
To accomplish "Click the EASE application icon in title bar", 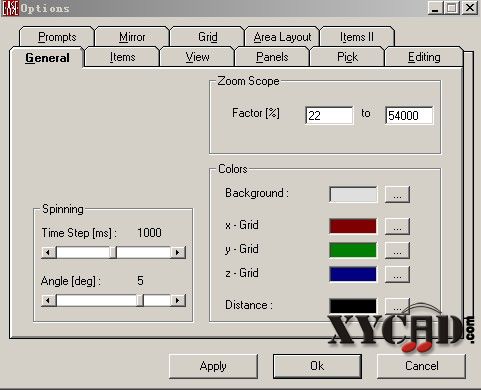I will (10, 8).
